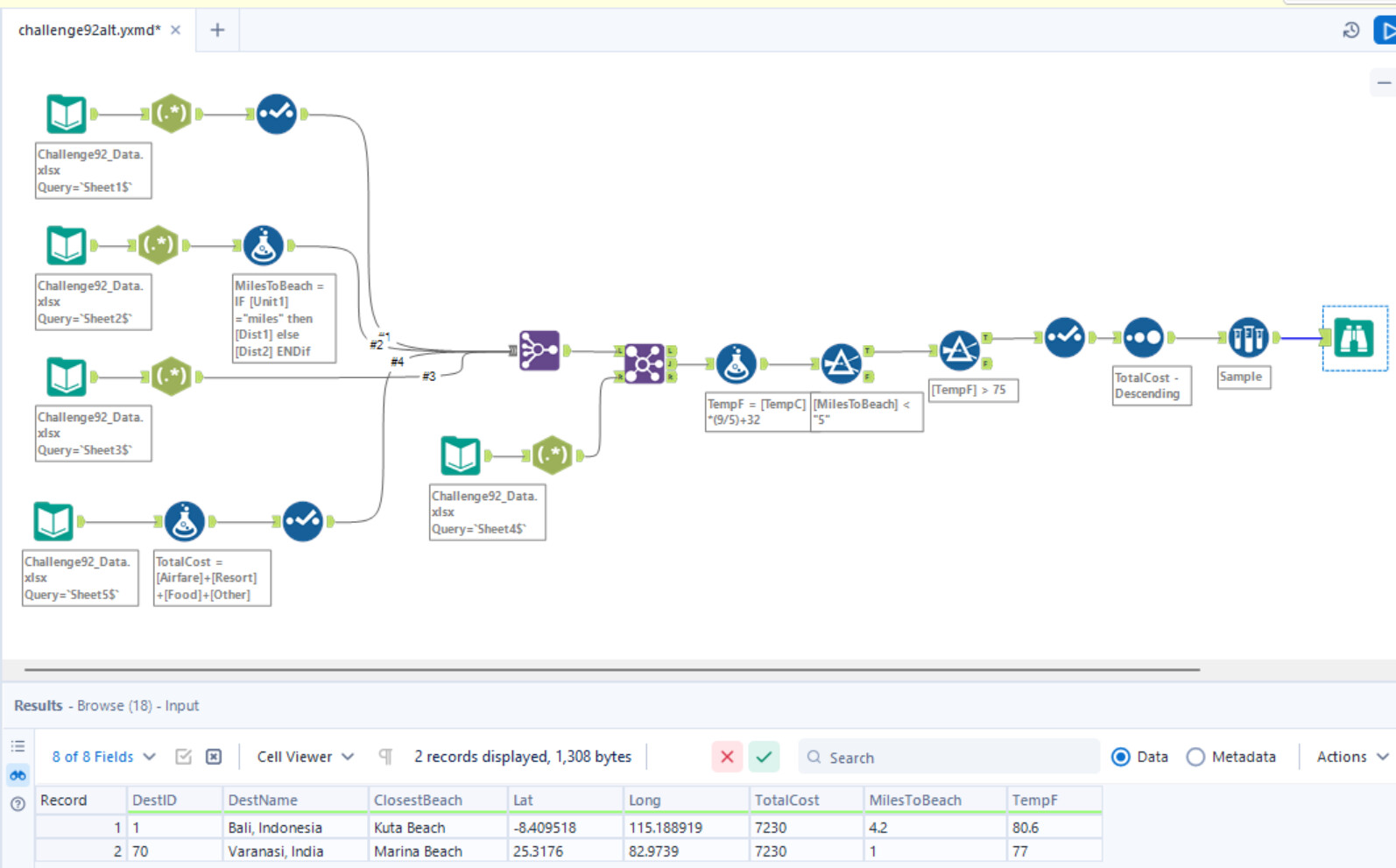Click the select all fields checkbox icon
The height and width of the screenshot is (868, 1396).
click(183, 757)
